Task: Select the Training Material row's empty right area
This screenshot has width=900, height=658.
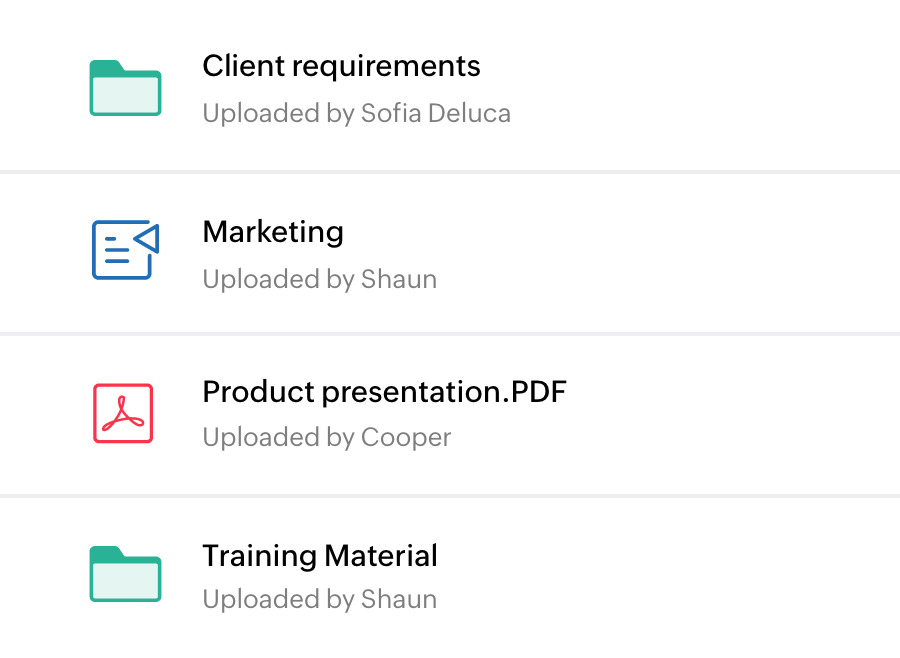Action: (x=720, y=576)
